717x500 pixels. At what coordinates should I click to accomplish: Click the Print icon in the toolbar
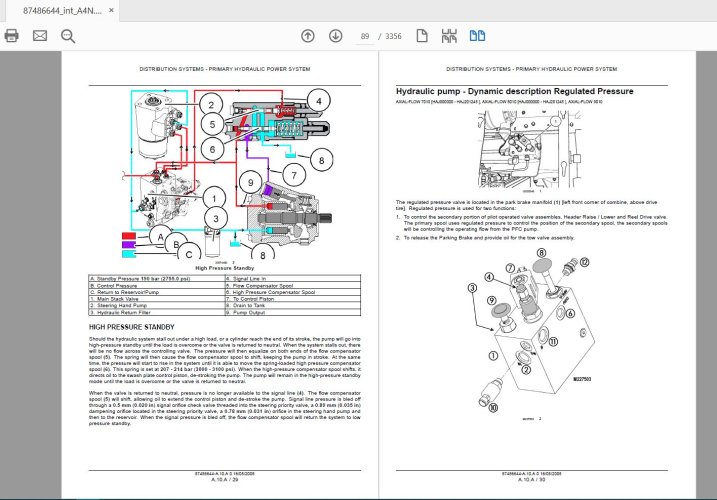click(x=11, y=36)
